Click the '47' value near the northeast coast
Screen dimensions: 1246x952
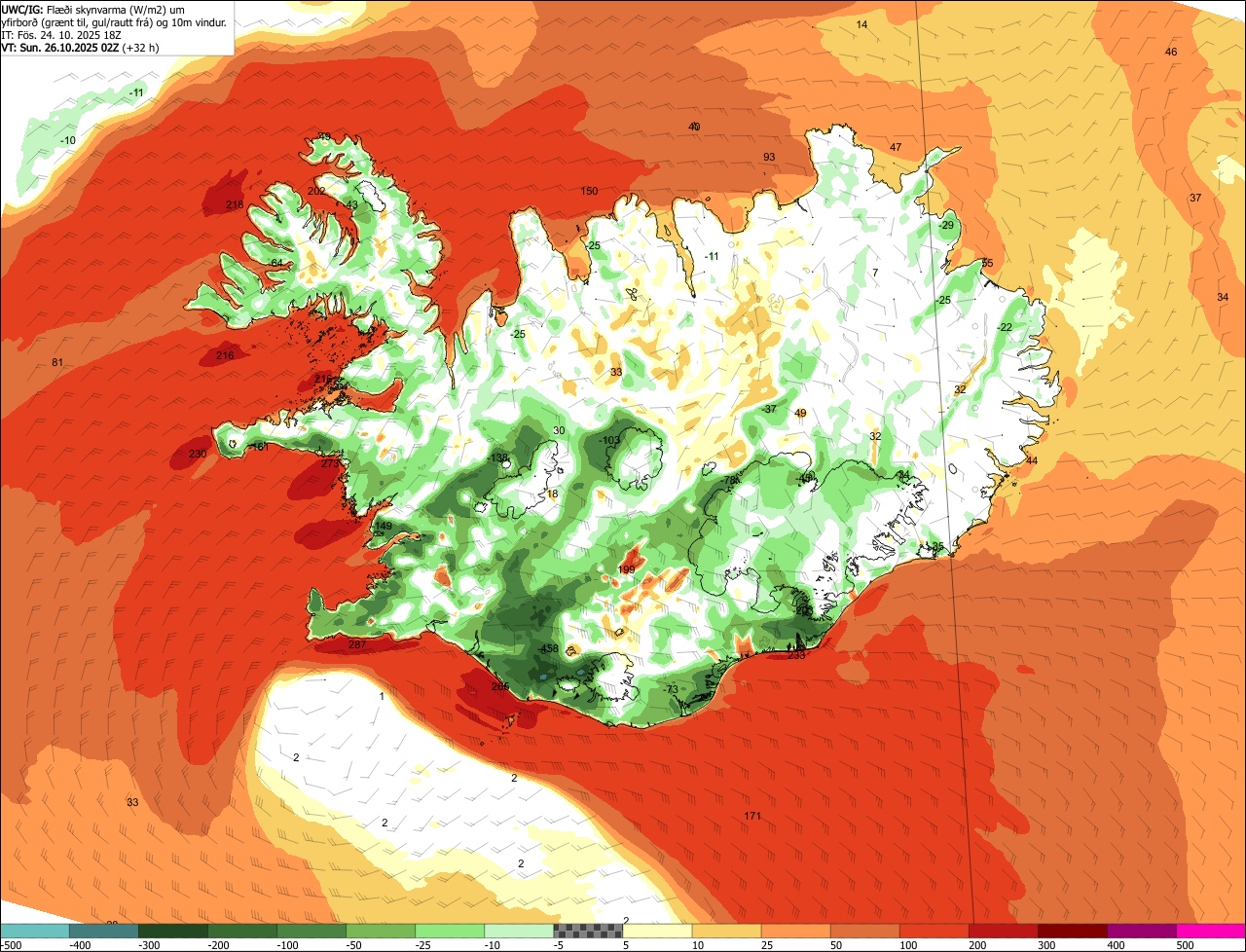(896, 147)
